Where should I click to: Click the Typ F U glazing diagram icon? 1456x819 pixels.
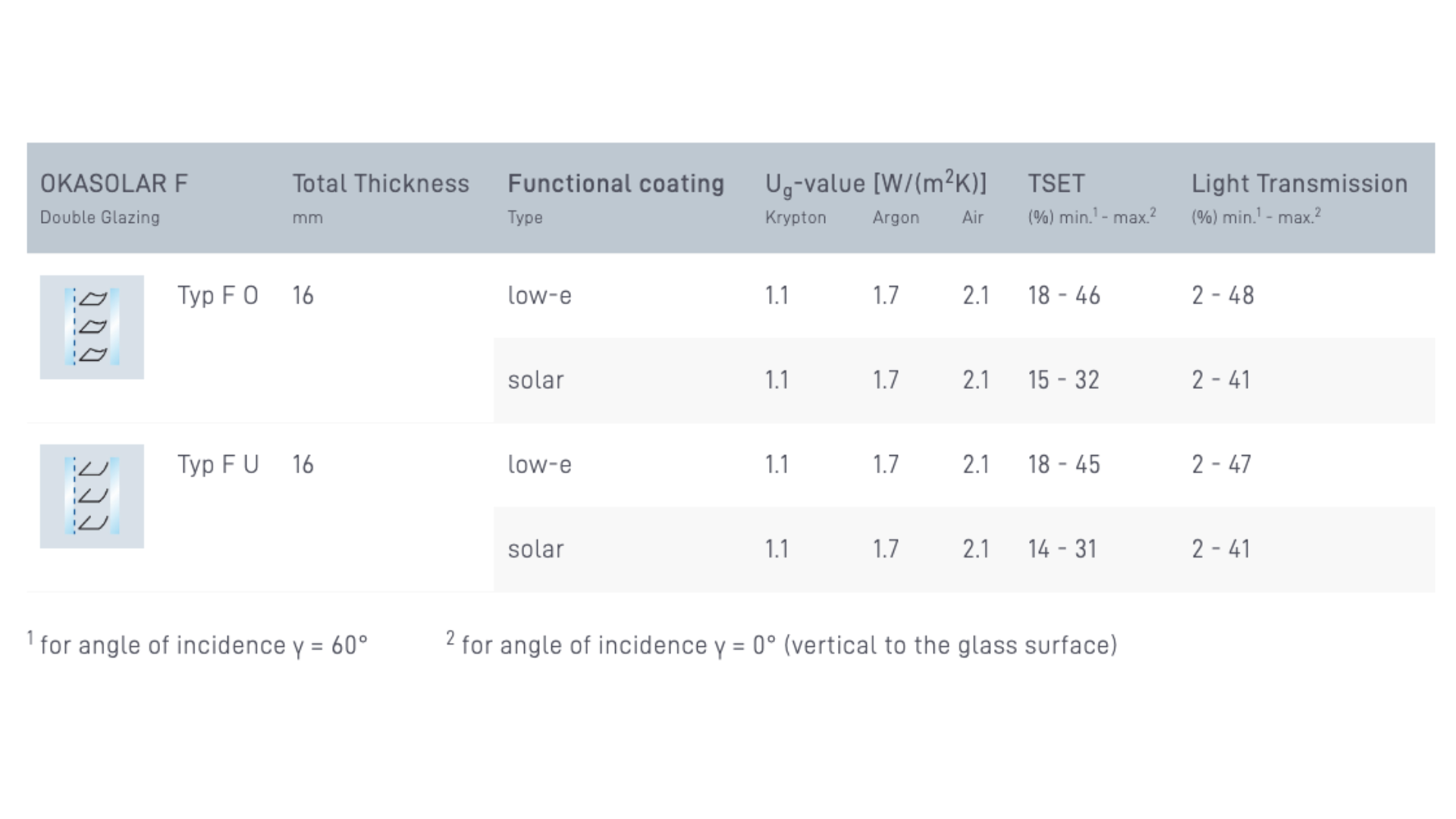[92, 496]
